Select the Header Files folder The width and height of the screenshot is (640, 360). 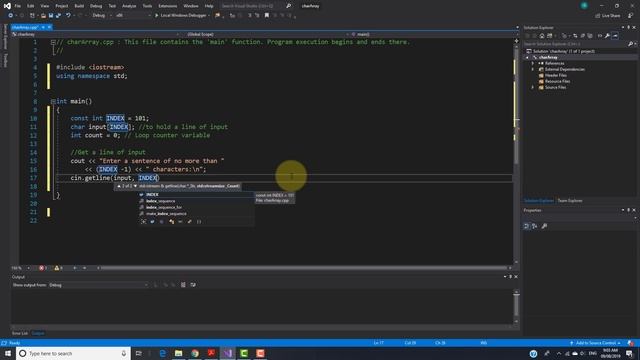556,76
